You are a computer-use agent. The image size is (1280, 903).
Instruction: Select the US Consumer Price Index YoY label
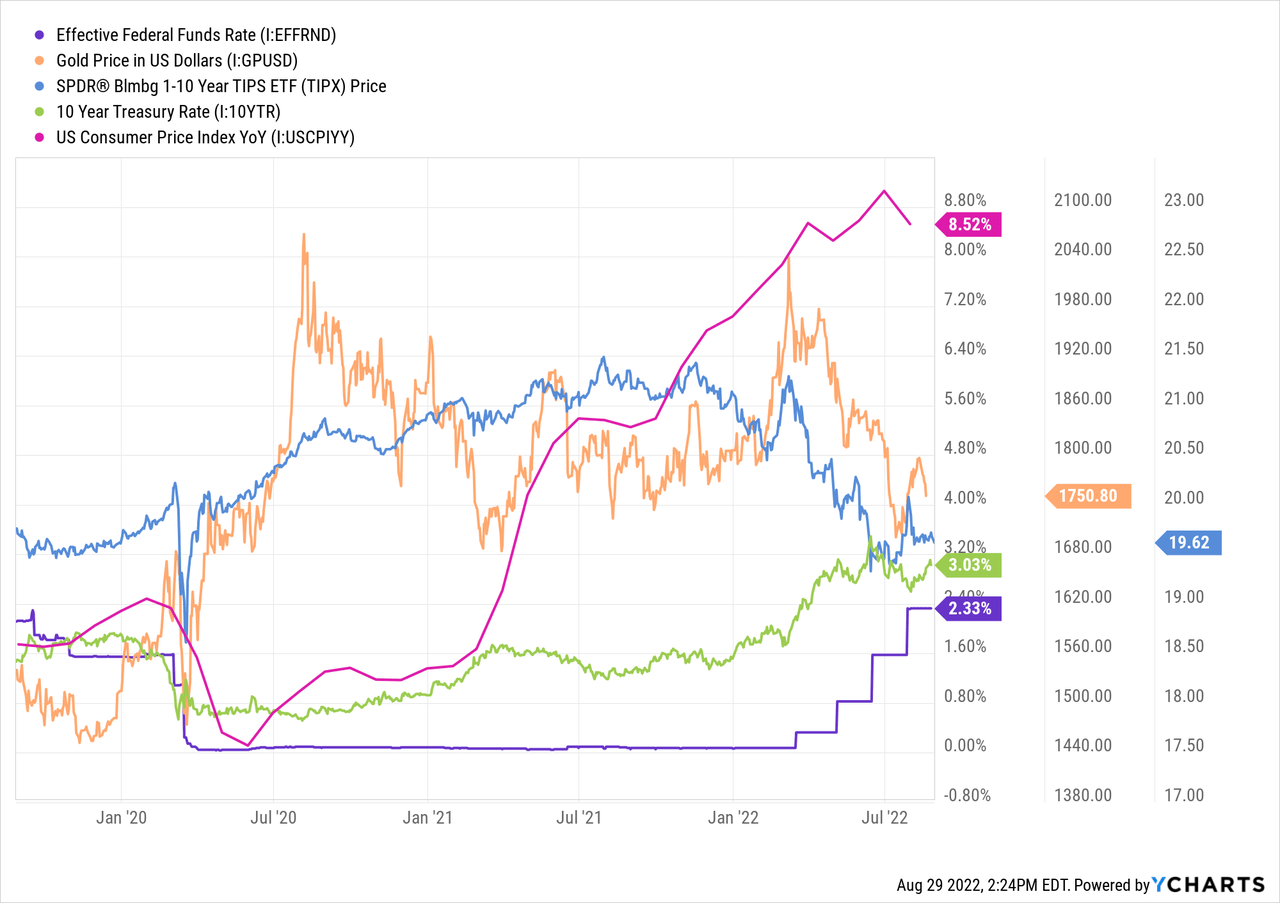[x=206, y=139]
